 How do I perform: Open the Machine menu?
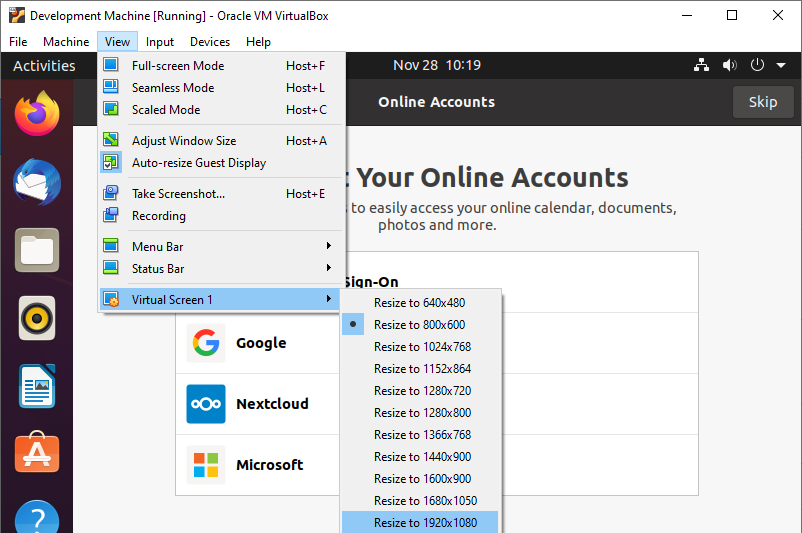click(66, 41)
